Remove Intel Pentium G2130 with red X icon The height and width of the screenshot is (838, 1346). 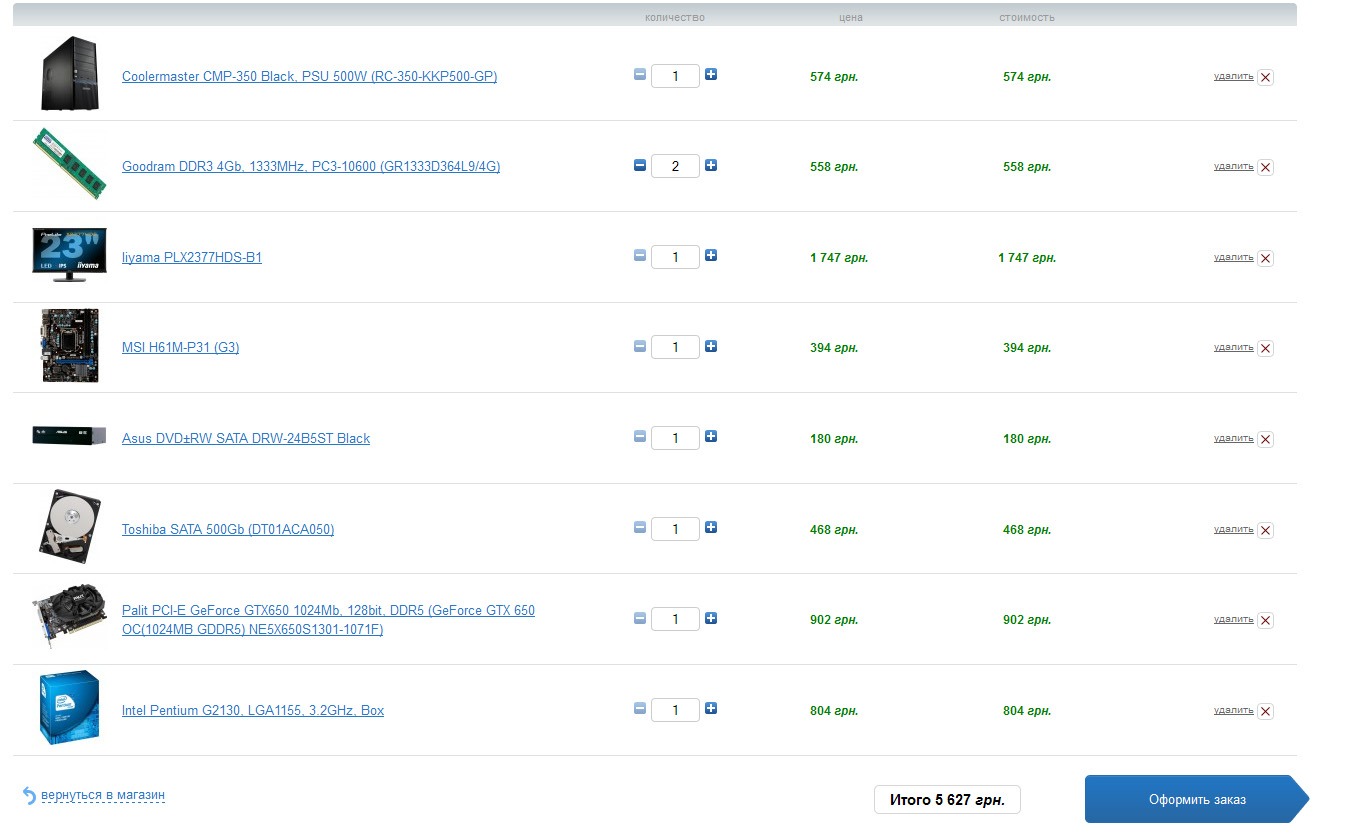[1265, 711]
